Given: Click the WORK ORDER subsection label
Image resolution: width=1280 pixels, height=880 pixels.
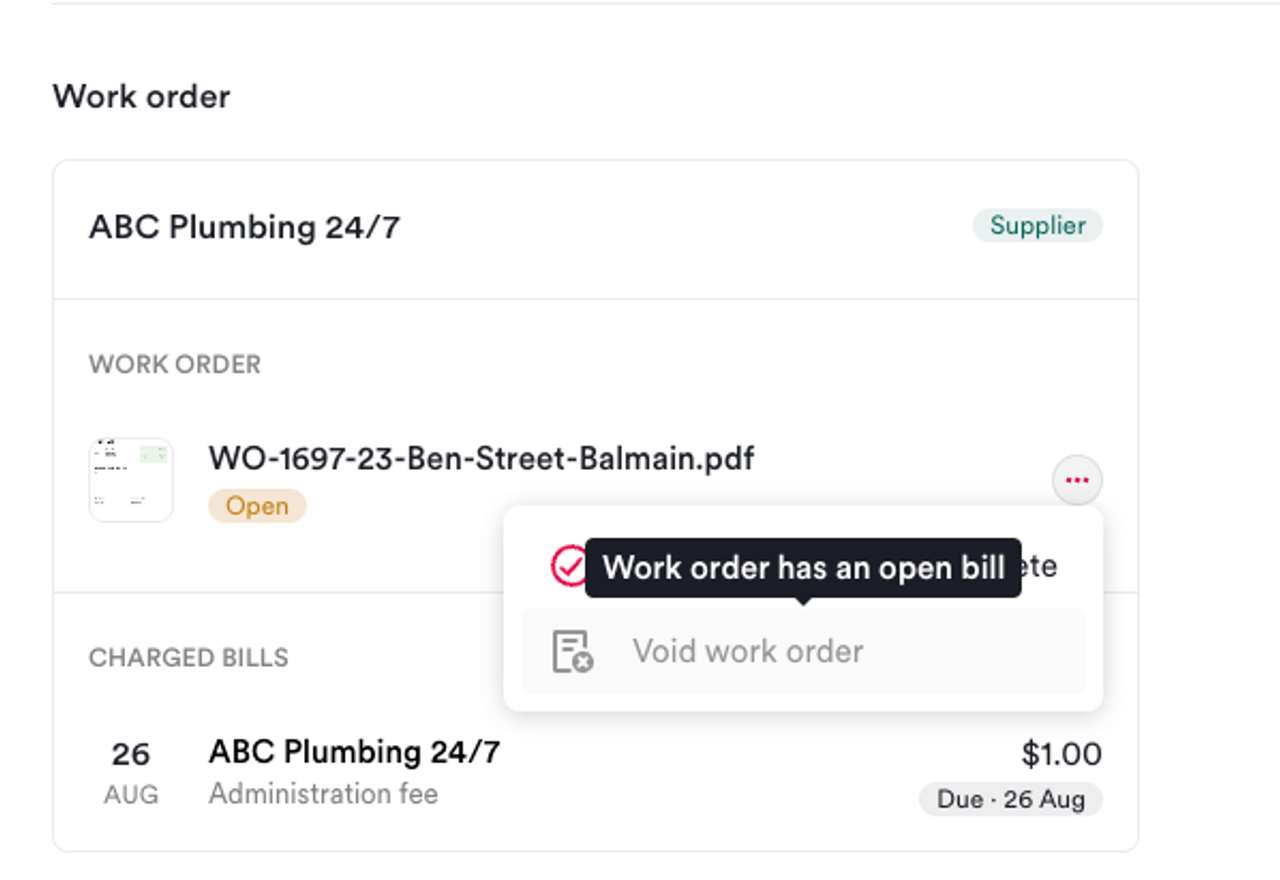Looking at the screenshot, I should point(175,364).
